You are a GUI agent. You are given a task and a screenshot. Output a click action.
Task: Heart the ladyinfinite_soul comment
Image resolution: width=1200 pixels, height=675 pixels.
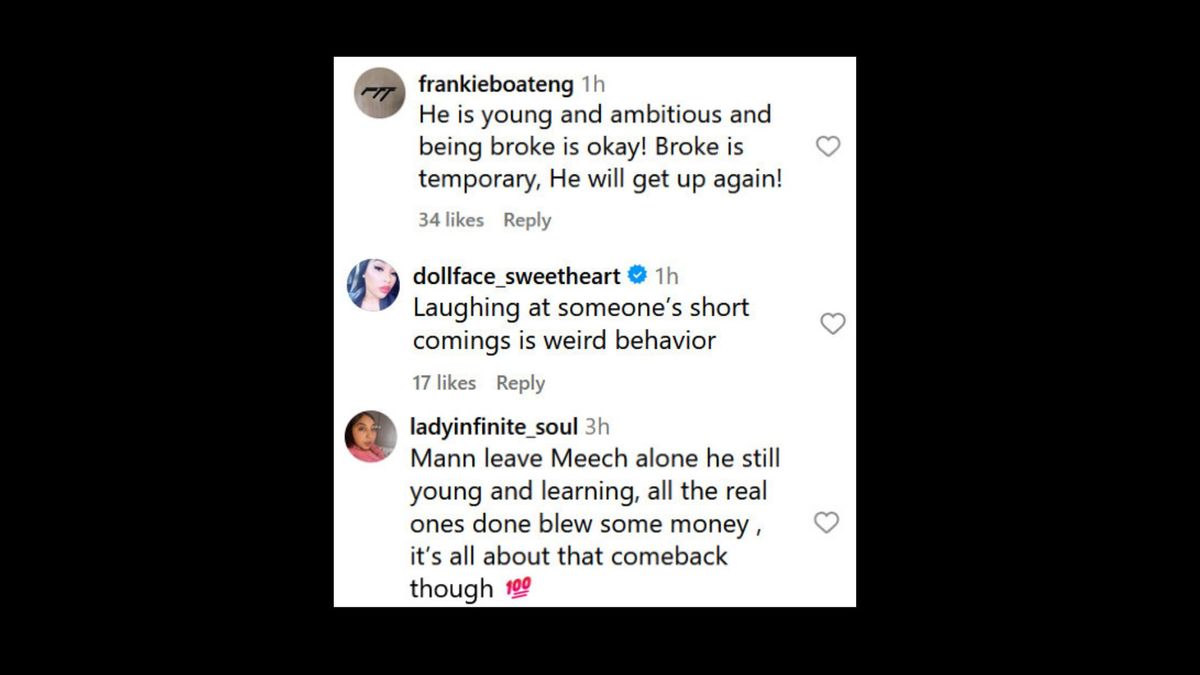pyautogui.click(x=826, y=523)
